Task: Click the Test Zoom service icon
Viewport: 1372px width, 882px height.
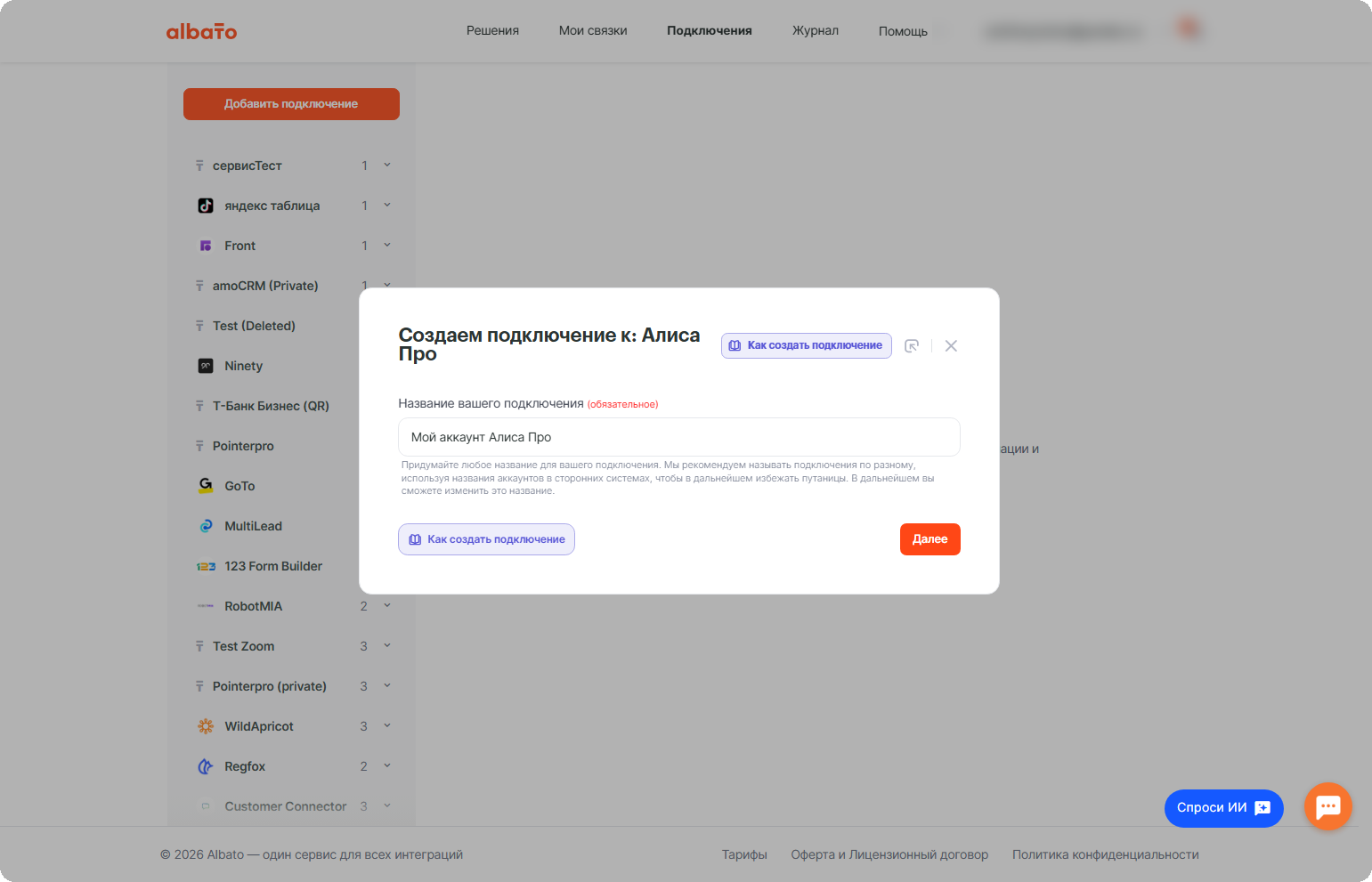Action: tap(199, 646)
